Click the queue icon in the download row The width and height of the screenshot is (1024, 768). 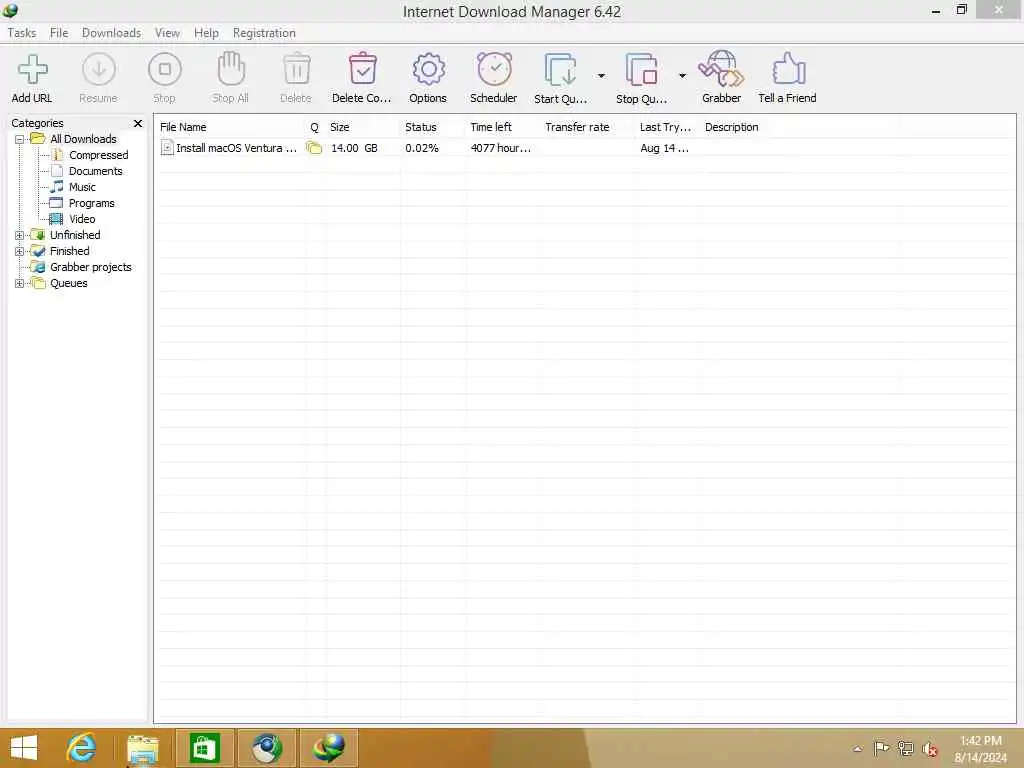(314, 148)
